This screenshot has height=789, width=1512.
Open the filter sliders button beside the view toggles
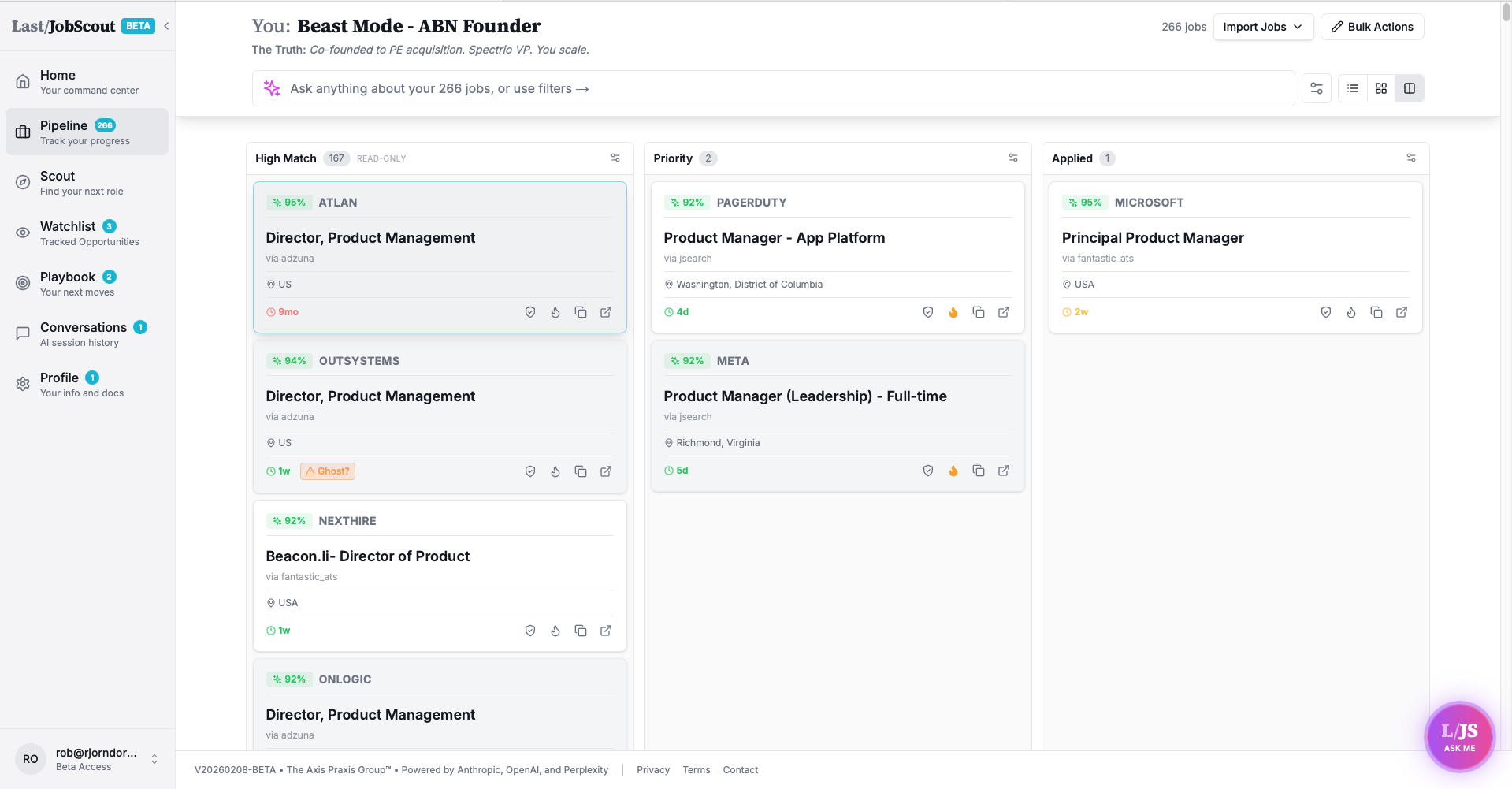tap(1316, 87)
